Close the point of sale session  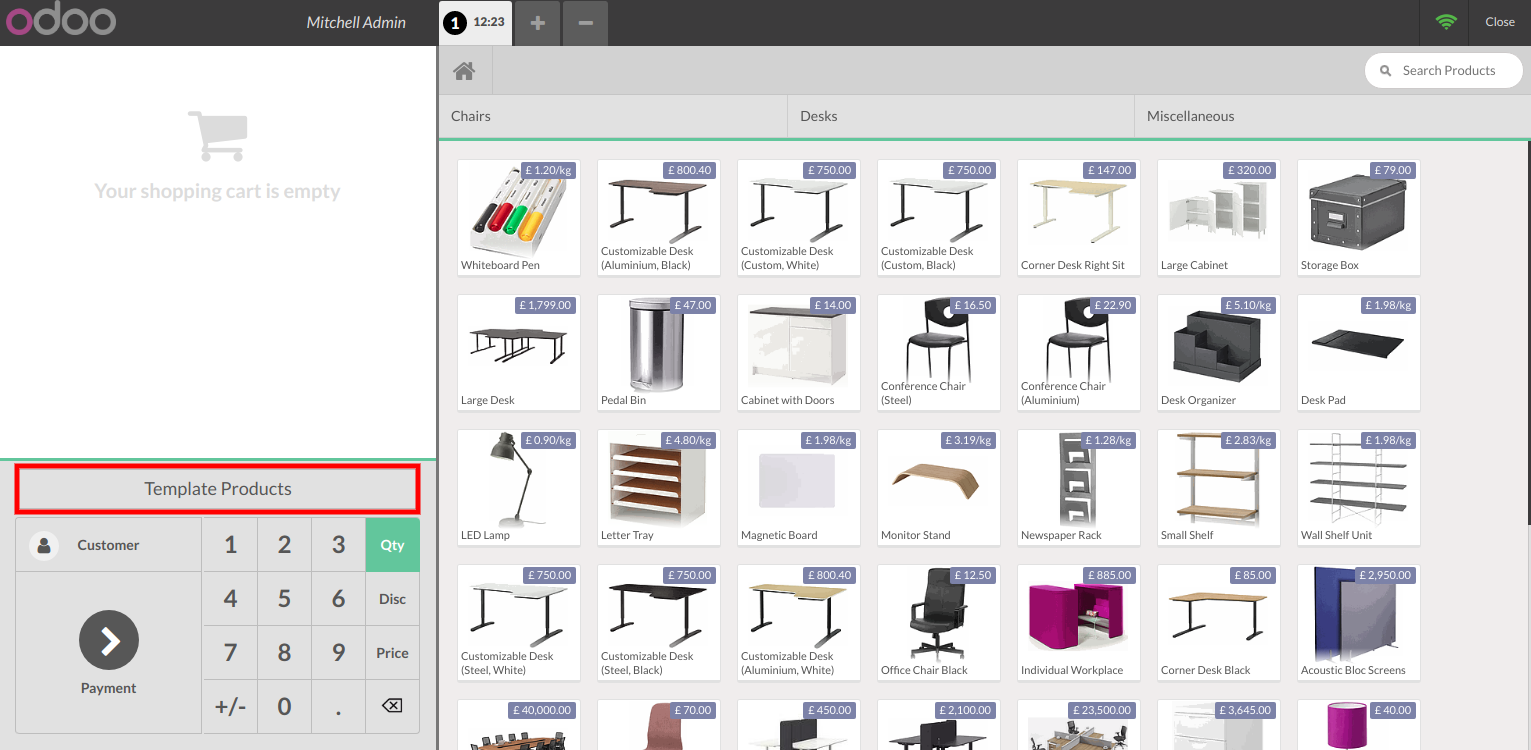pos(1499,22)
